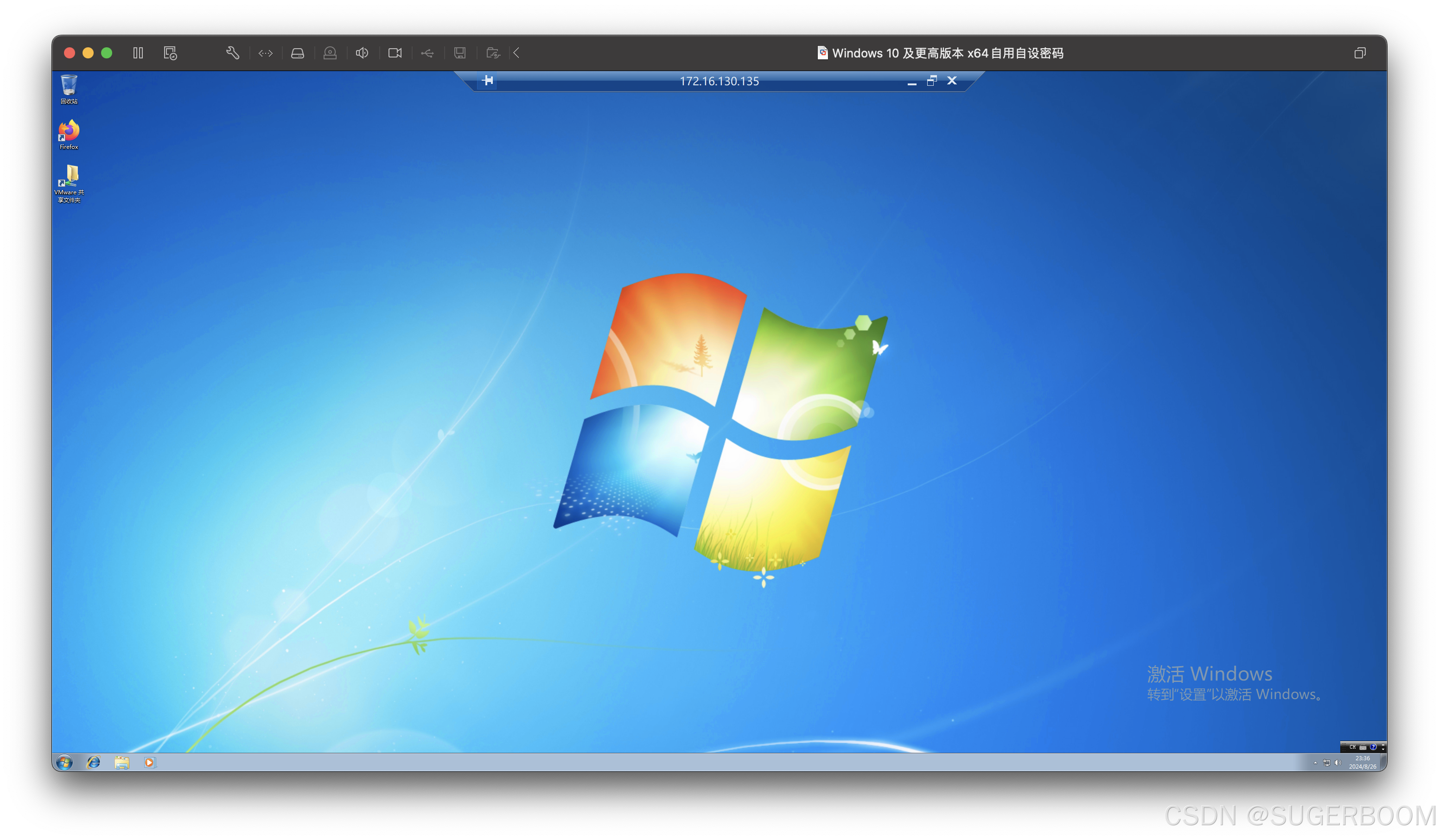1439x840 pixels.
Task: Pin the remote desktop connection bar
Action: [488, 81]
